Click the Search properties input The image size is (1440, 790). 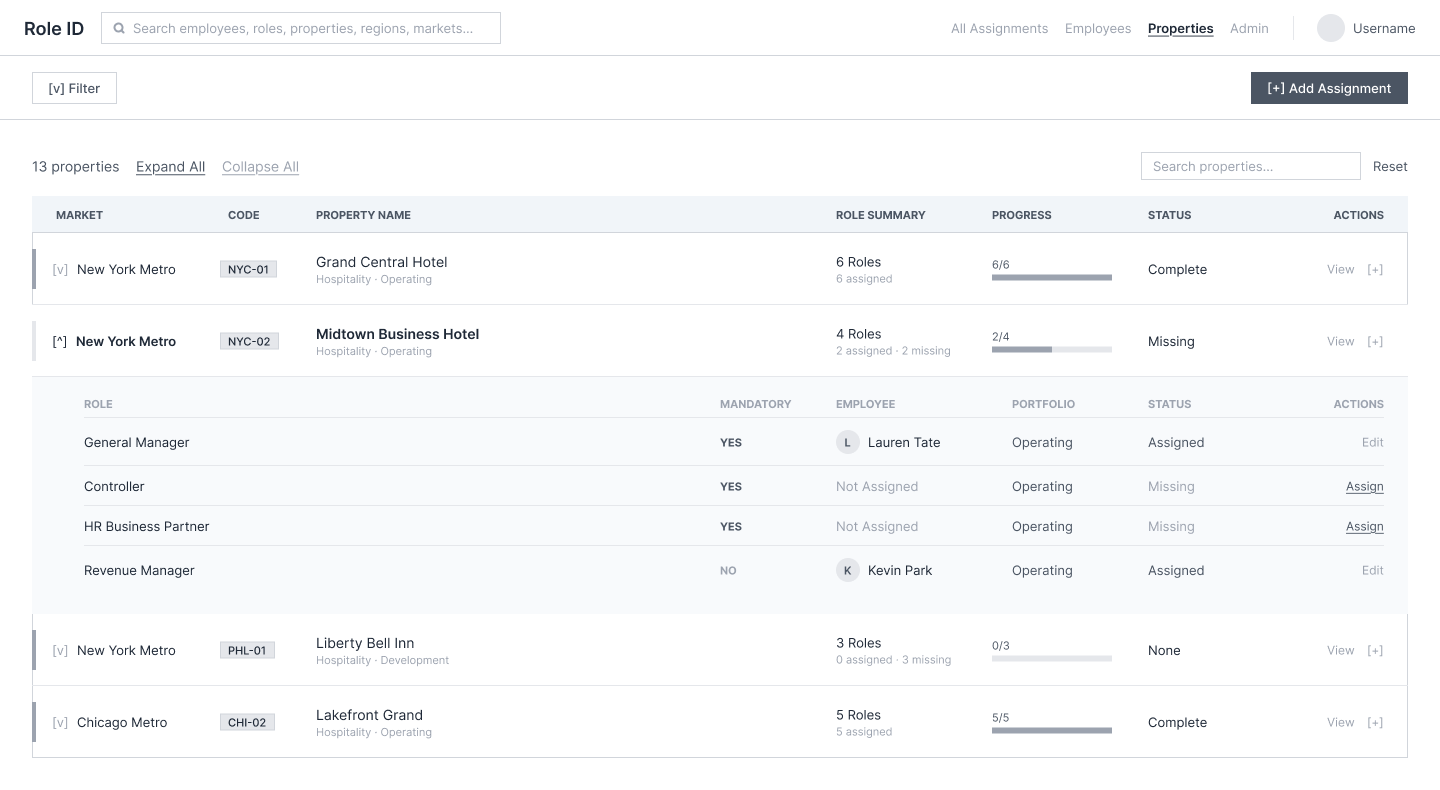pyautogui.click(x=1251, y=166)
